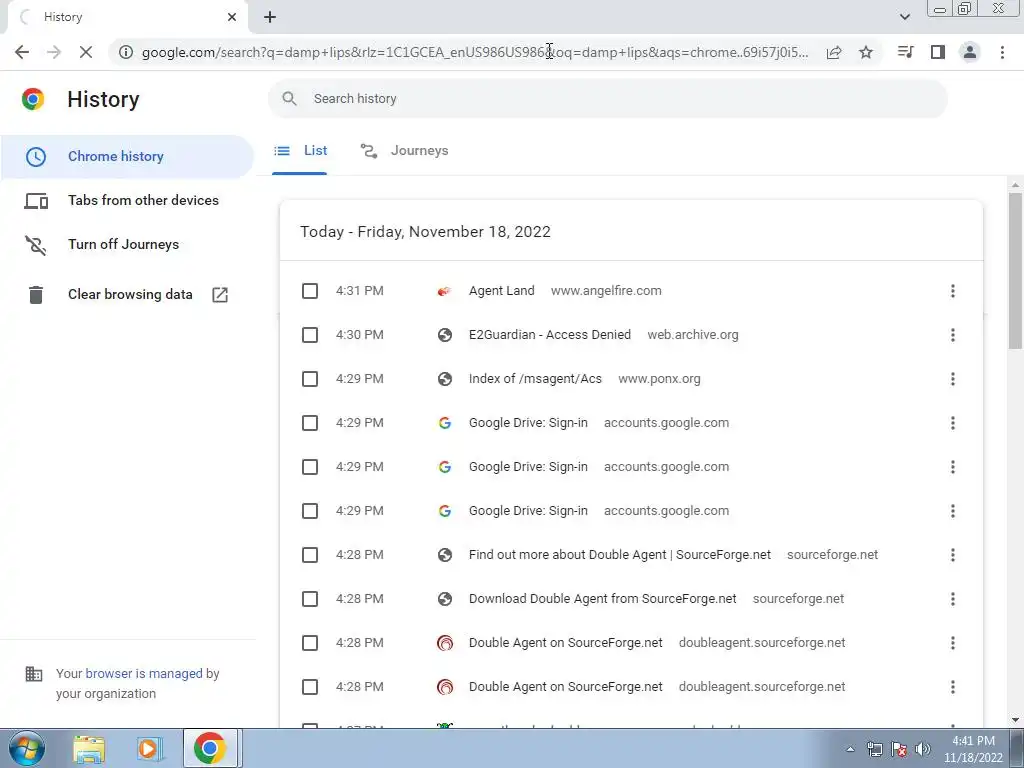
Task: Click the network tray icon
Action: (x=874, y=749)
